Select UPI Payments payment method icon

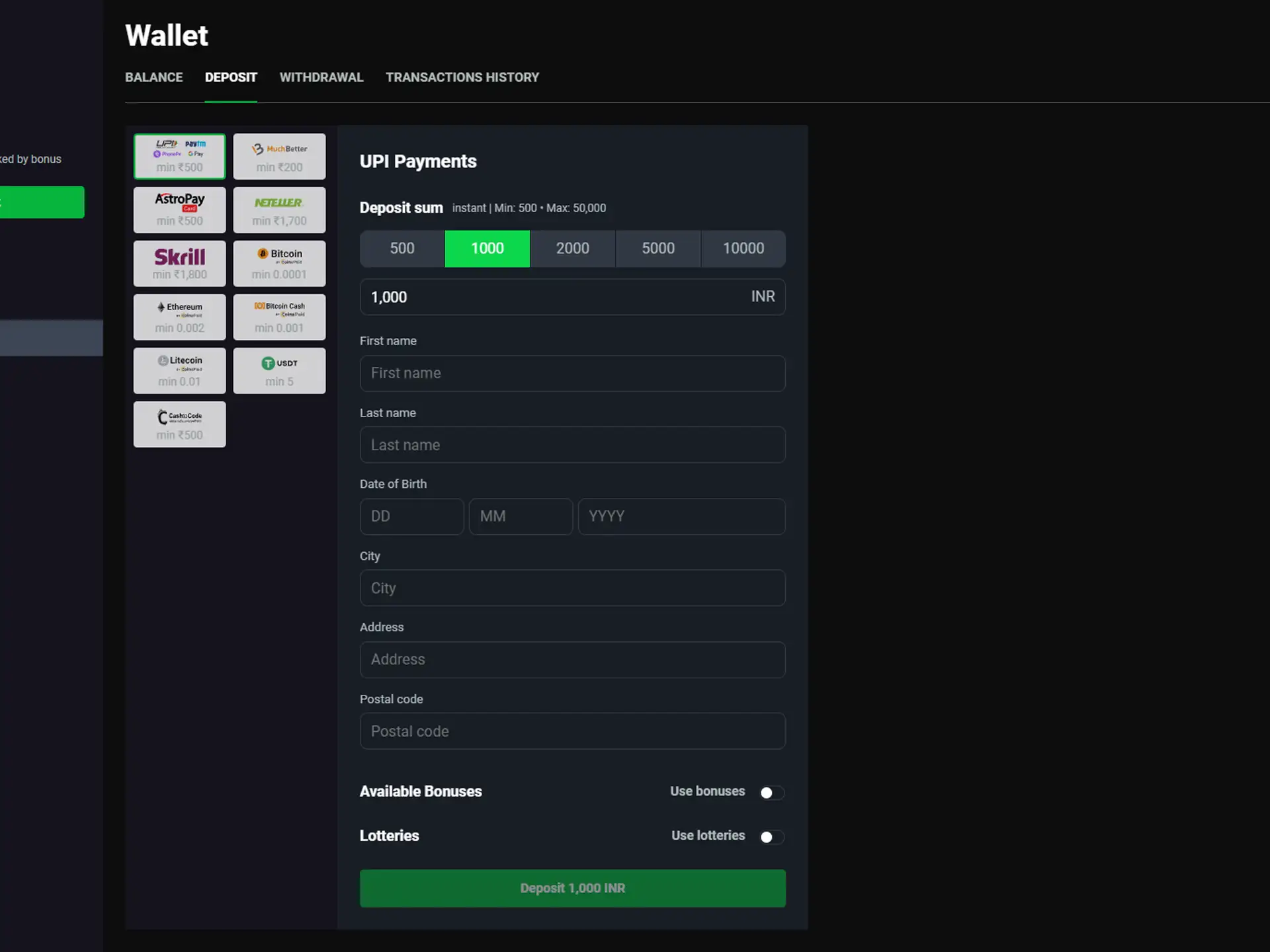[x=179, y=155]
